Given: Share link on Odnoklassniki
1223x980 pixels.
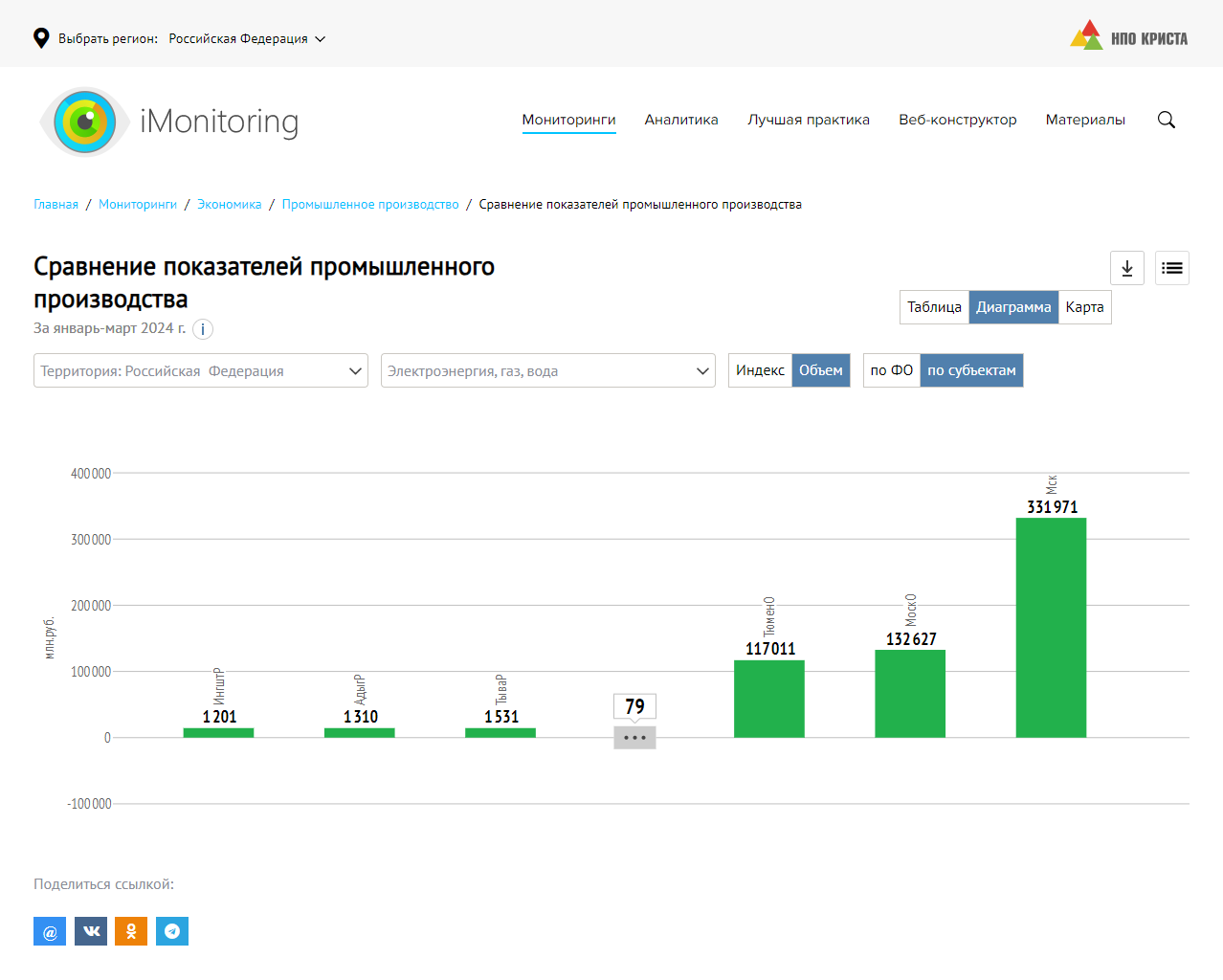Looking at the screenshot, I should 131,931.
